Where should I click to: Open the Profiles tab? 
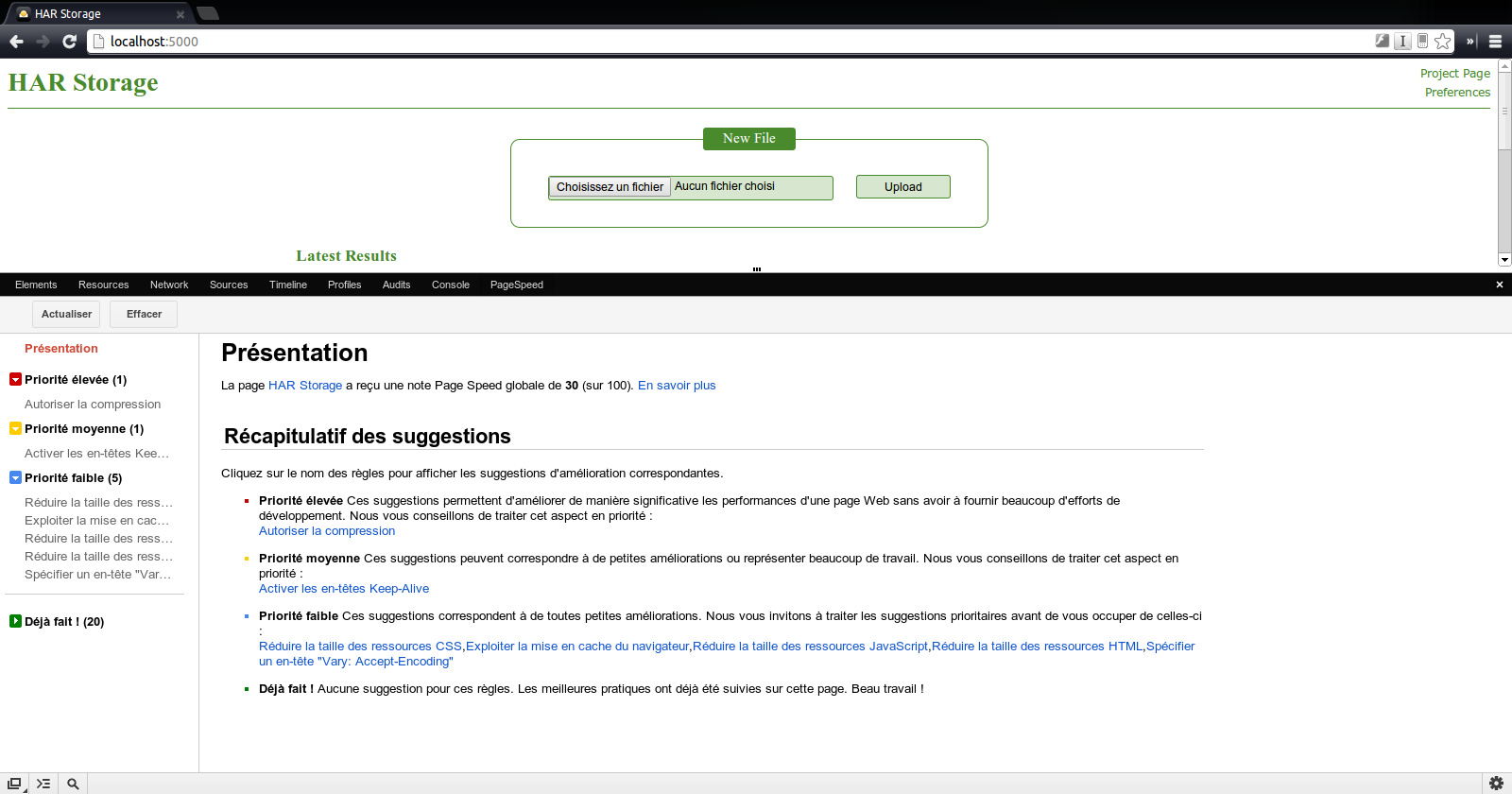(x=344, y=285)
